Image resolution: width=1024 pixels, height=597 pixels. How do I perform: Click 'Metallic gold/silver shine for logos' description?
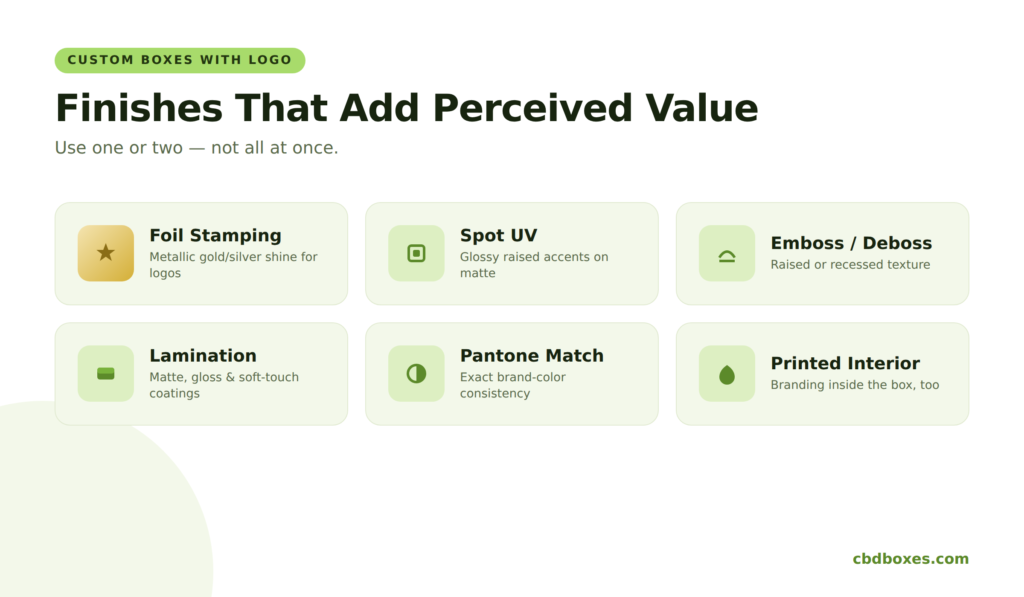[x=233, y=265]
